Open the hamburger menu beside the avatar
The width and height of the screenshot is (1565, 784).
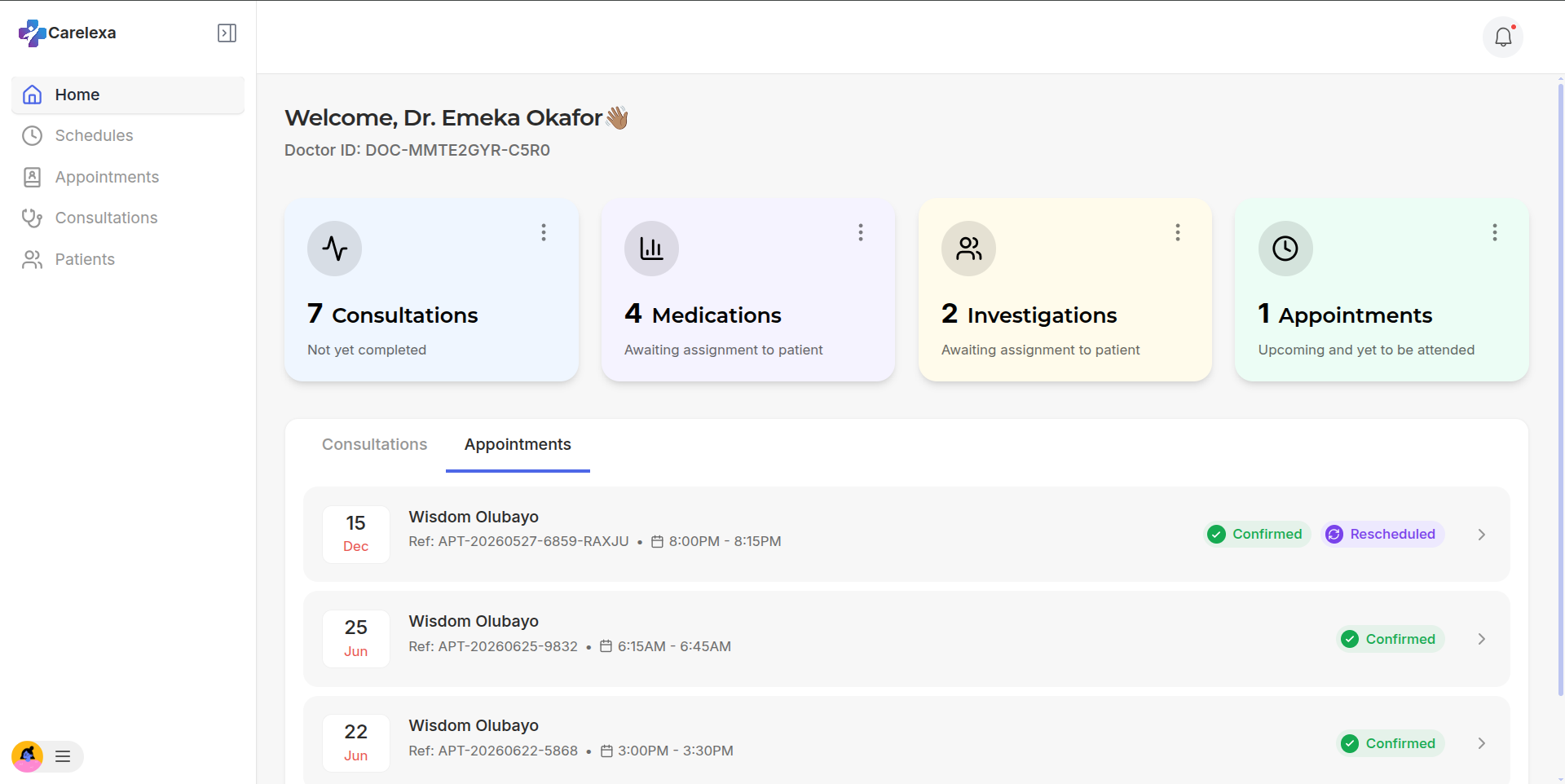coord(63,756)
